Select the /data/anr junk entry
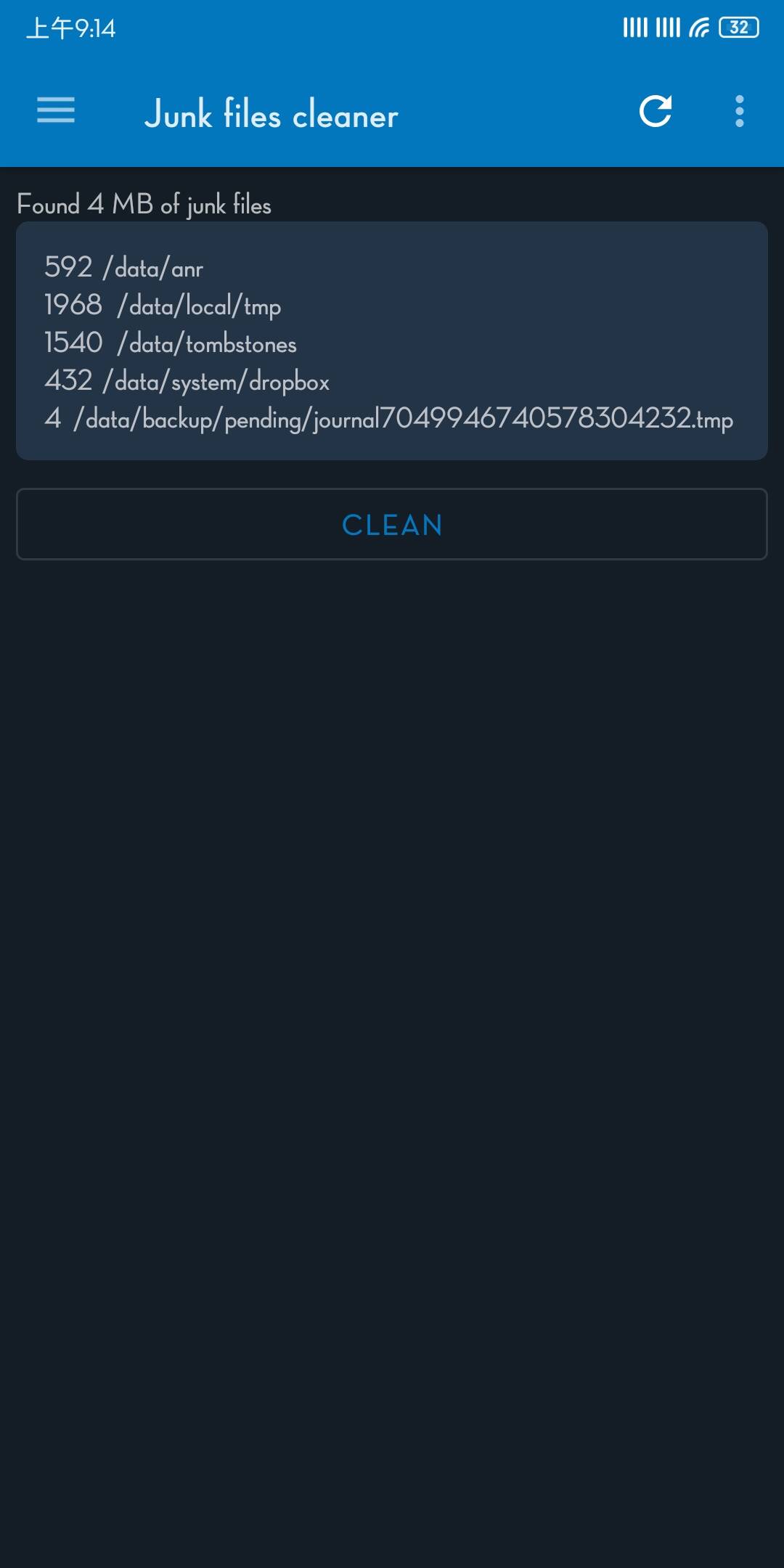This screenshot has width=784, height=1568. 123,268
